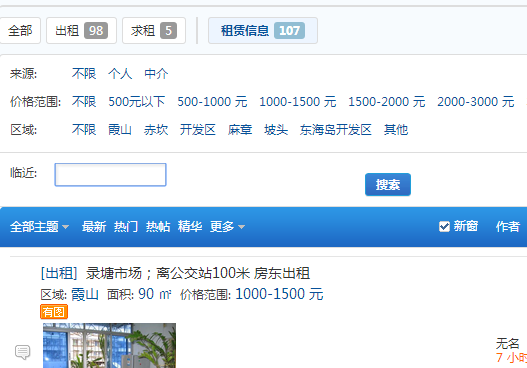
Task: Filter price 500-1000 元
Action: tap(212, 101)
